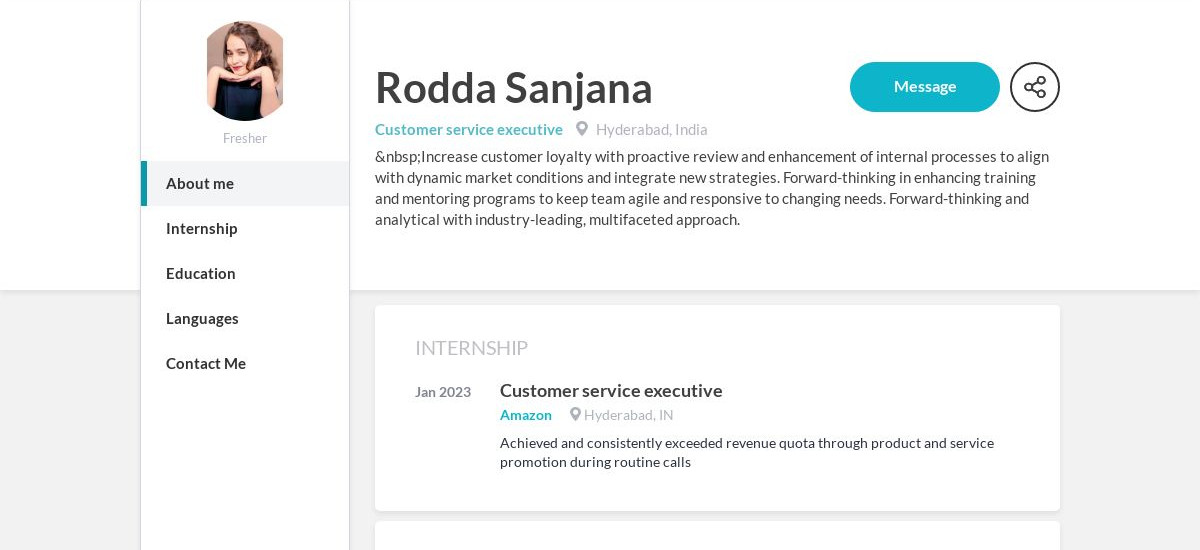Click the Jan 2023 date label

[x=443, y=392]
